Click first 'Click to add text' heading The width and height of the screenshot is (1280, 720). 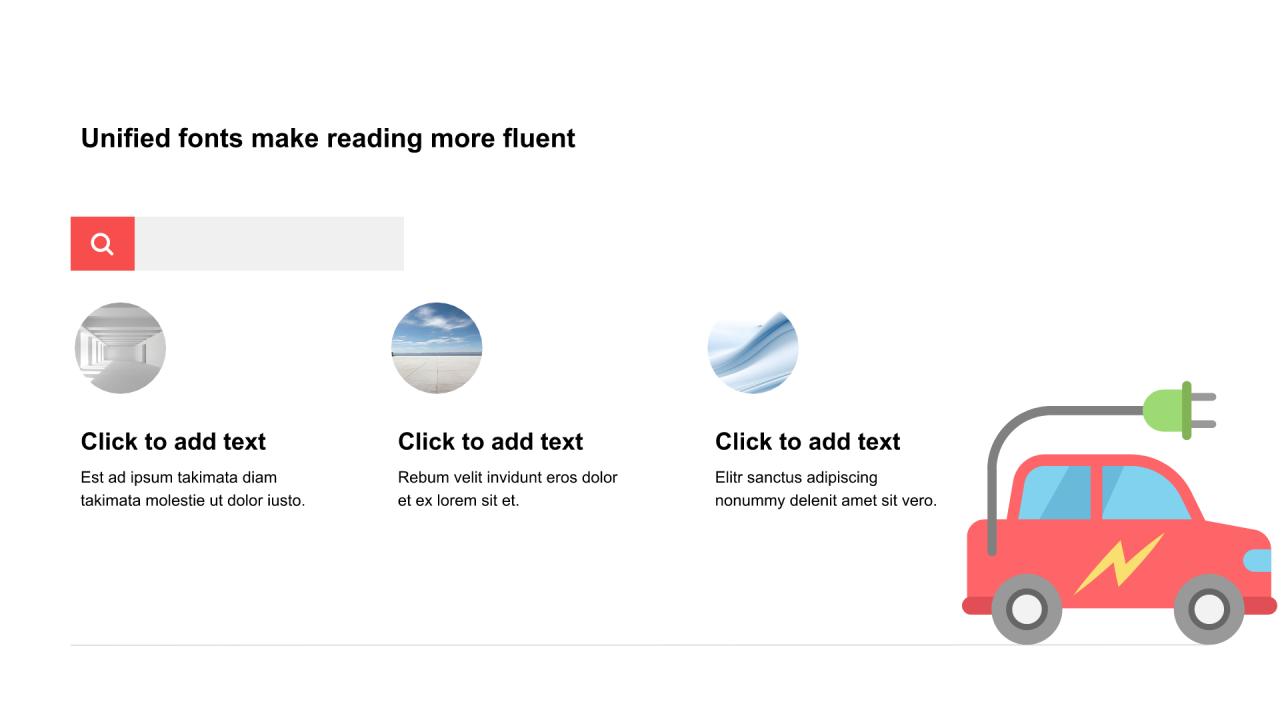click(173, 442)
